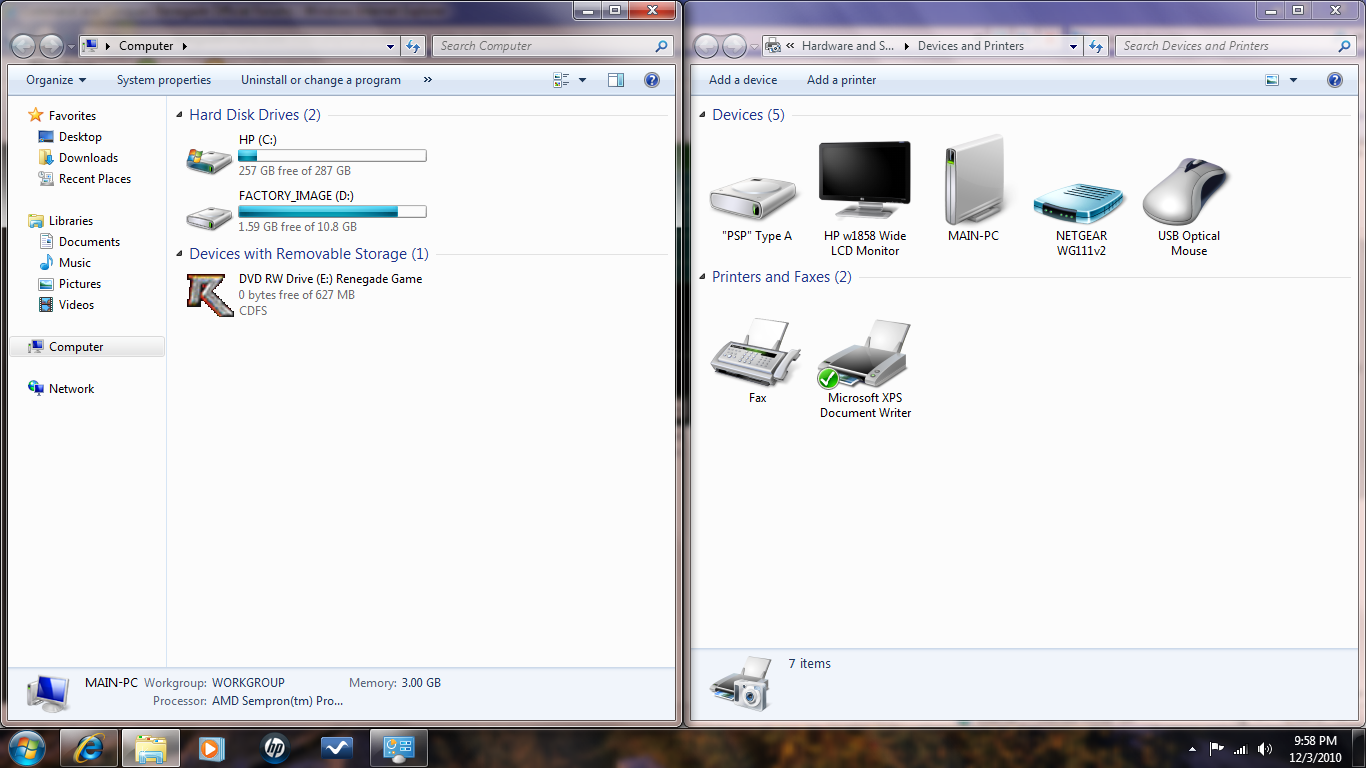Collapse the Printers and Faxes section
This screenshot has width=1366, height=768.
pyautogui.click(x=703, y=277)
